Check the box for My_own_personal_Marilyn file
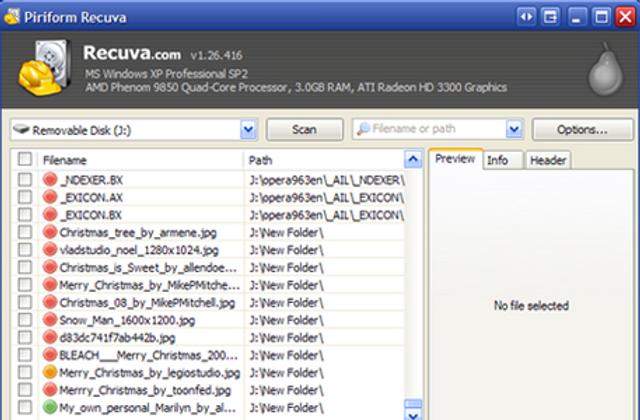640x420 pixels. (x=25, y=408)
